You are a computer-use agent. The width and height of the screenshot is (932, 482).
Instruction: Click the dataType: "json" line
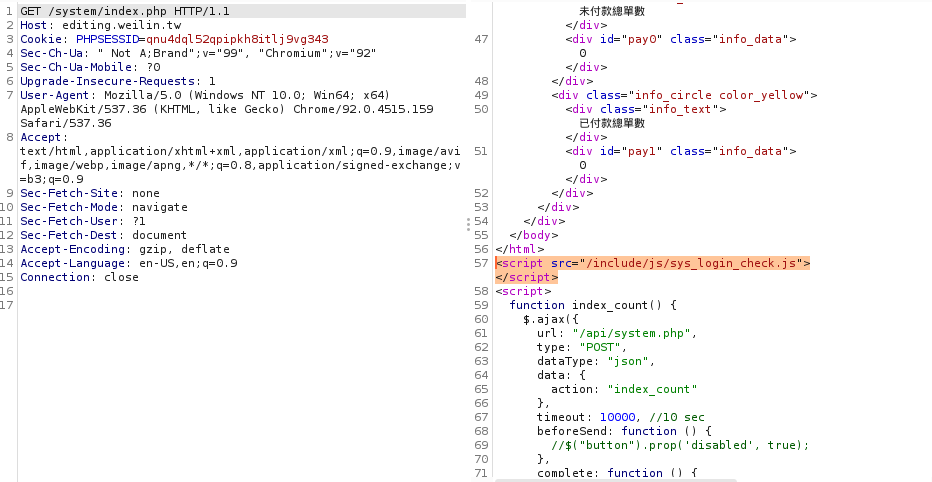click(x=596, y=361)
